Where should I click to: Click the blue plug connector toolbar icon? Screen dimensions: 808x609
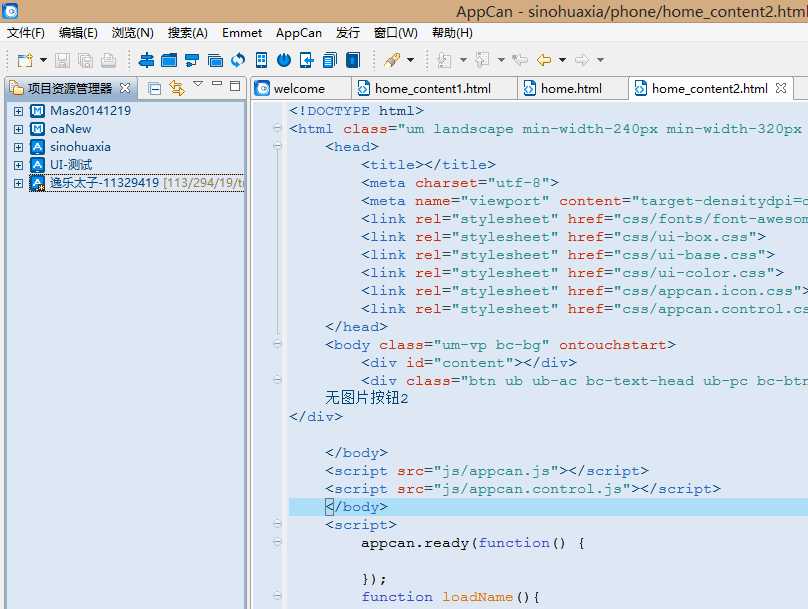point(192,60)
